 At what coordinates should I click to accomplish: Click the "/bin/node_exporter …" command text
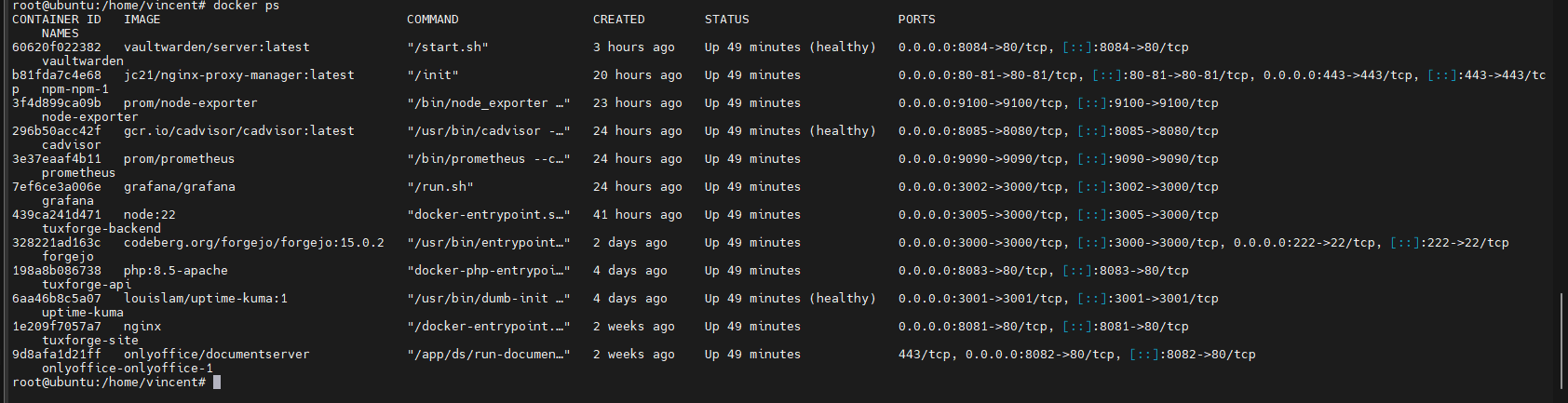[489, 103]
